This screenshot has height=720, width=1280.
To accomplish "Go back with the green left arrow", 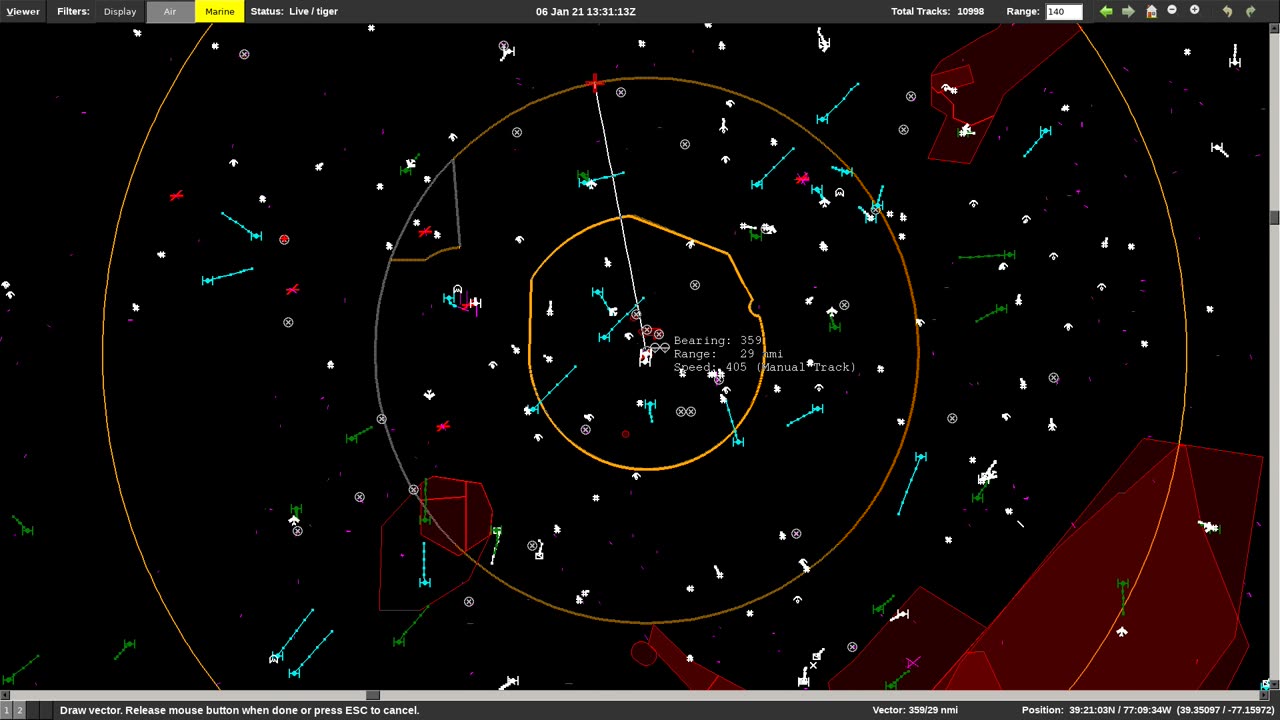I will [1106, 11].
